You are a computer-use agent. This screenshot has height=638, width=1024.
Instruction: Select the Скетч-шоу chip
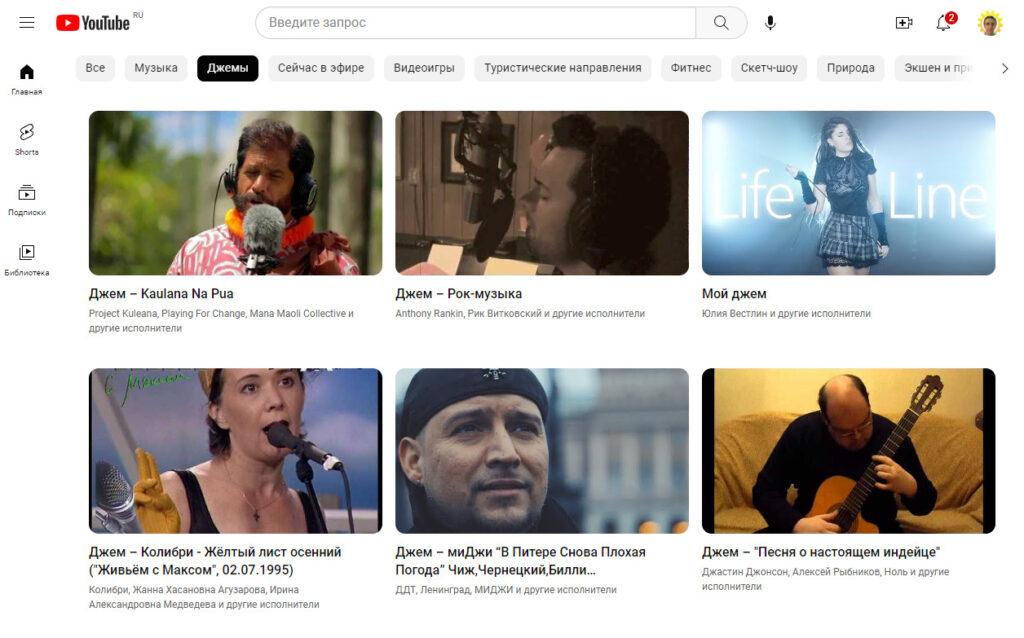point(769,68)
